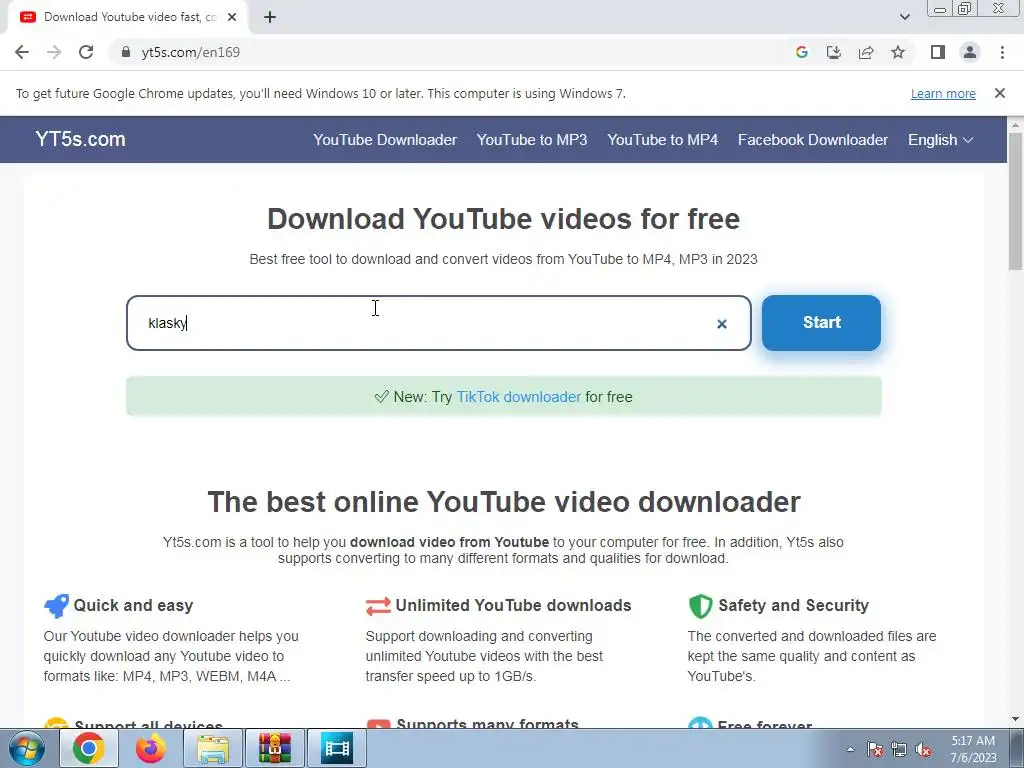Click the blue Start button
Image resolution: width=1024 pixels, height=768 pixels.
(x=821, y=323)
